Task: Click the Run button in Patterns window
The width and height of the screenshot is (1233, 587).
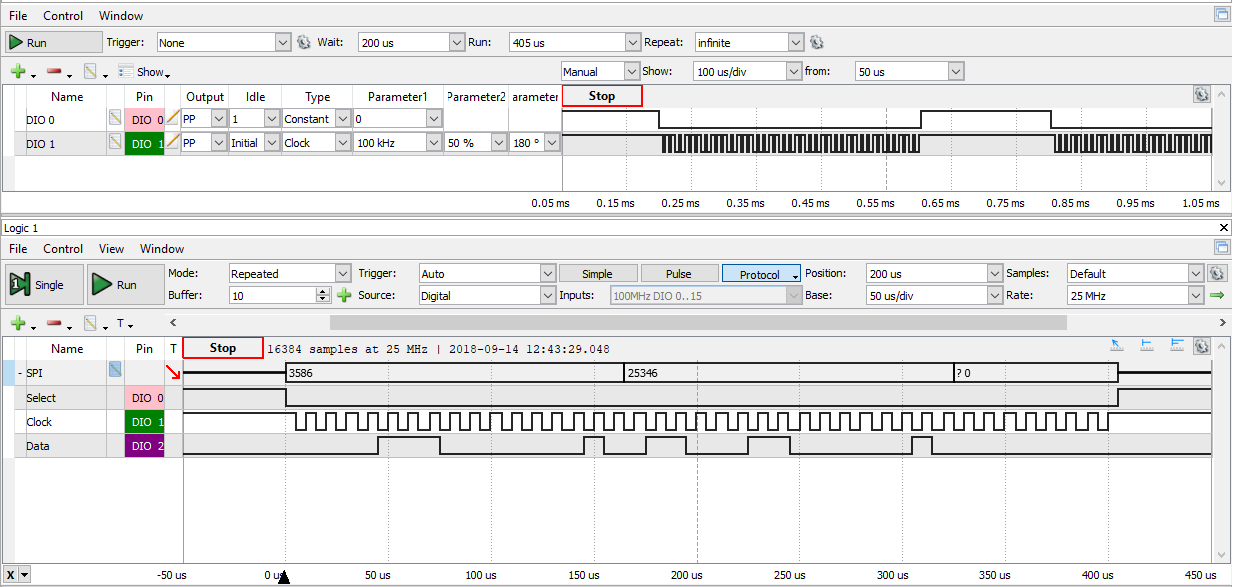Action: pyautogui.click(x=54, y=43)
